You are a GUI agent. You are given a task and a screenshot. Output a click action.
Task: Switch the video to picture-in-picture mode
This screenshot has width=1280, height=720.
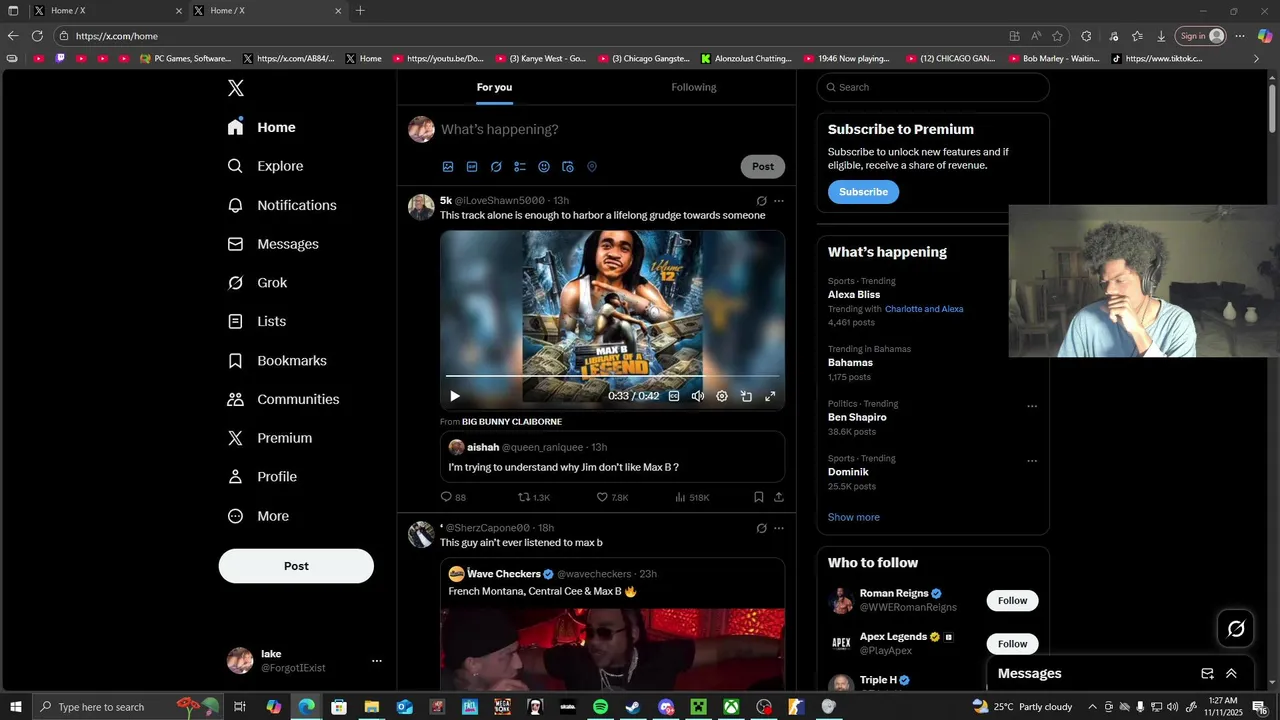746,396
